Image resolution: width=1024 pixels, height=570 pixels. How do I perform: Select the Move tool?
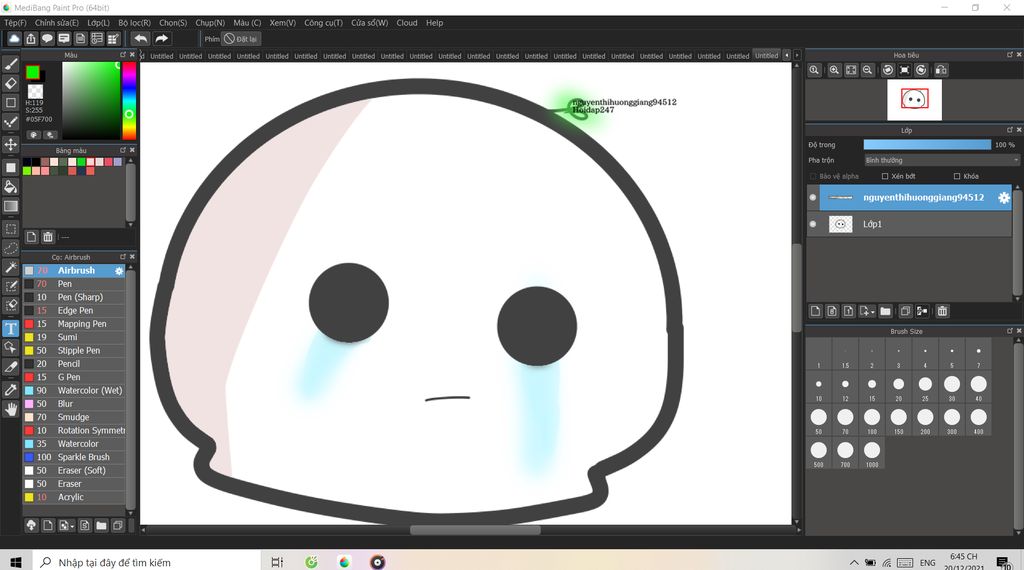(11, 144)
